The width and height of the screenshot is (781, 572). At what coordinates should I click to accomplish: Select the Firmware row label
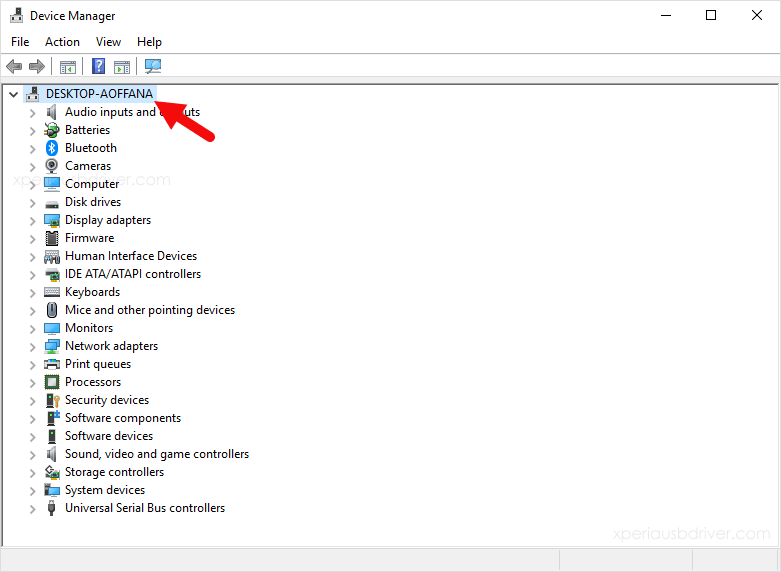click(x=90, y=238)
